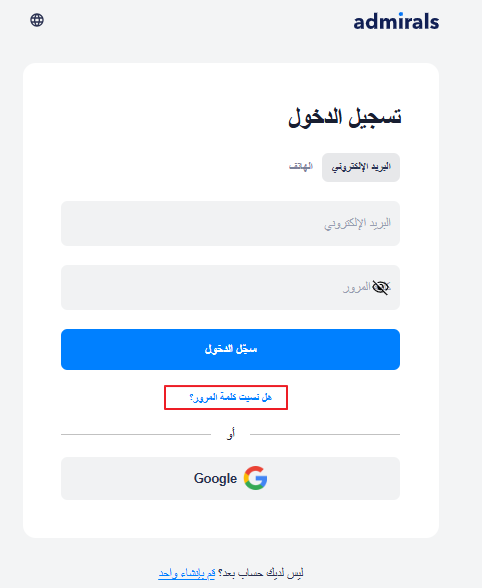Image resolution: width=482 pixels, height=588 pixels.
Task: Click the أو divider text
Action: [231, 434]
